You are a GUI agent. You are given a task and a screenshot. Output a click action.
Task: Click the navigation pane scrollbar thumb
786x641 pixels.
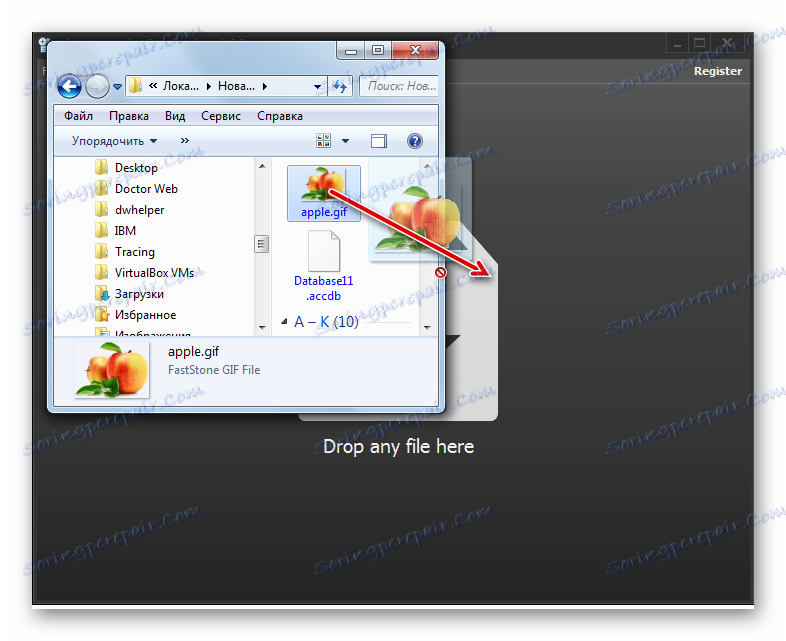262,244
